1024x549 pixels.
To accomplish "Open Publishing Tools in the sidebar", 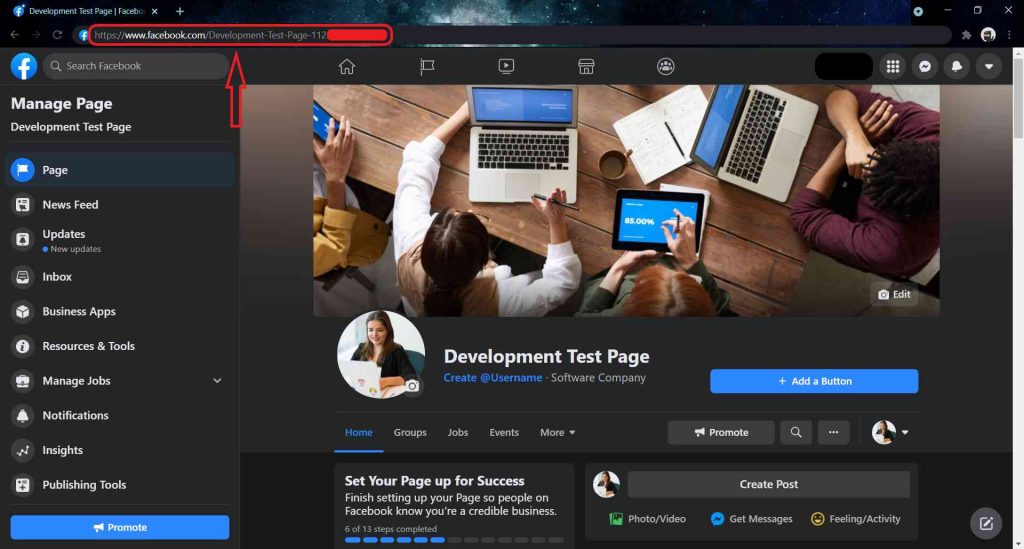I will [120, 484].
